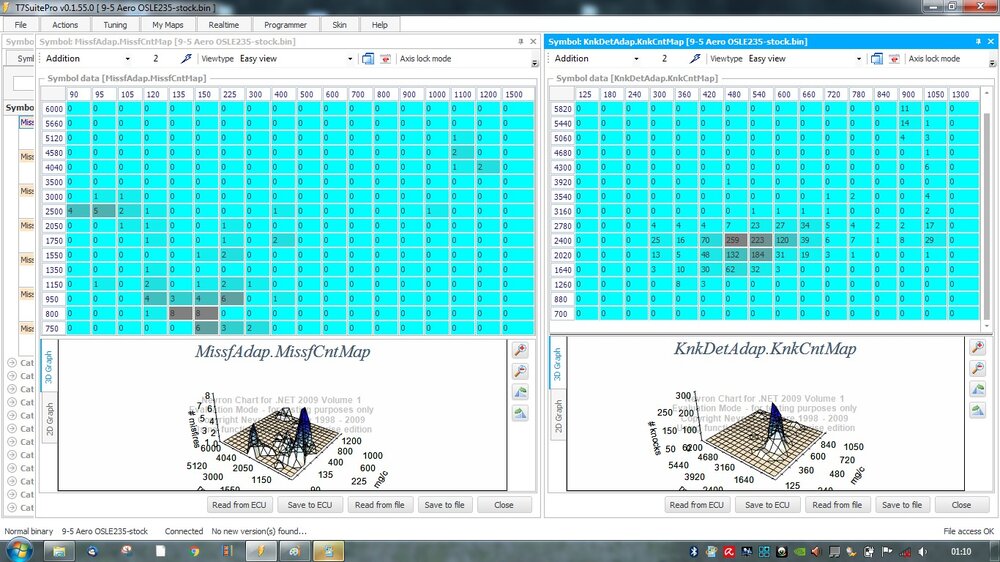
Task: Click Read from file in KnkCntMap panel
Action: (x=837, y=505)
